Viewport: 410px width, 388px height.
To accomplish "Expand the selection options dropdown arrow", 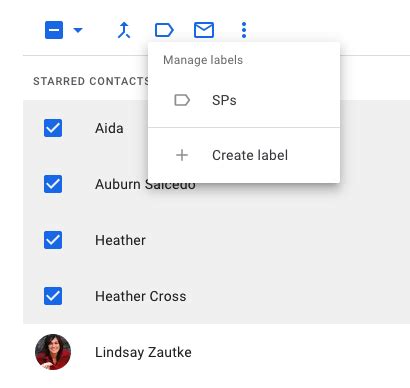I will coord(78,30).
